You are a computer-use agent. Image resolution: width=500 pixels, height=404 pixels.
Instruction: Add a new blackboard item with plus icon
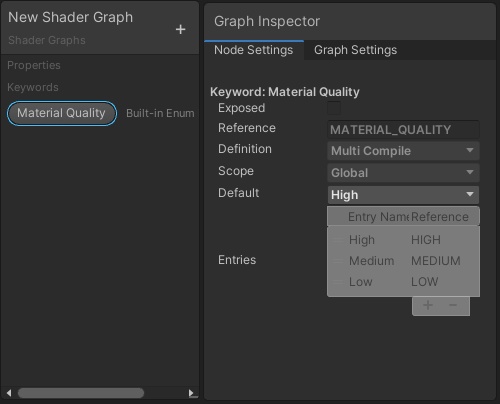[x=180, y=29]
